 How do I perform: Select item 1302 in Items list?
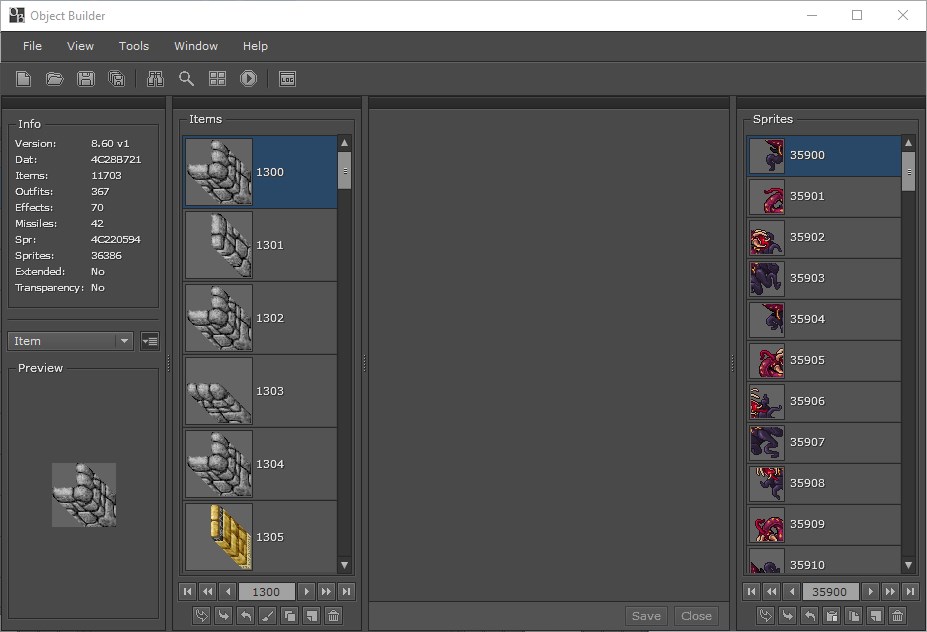tap(260, 318)
